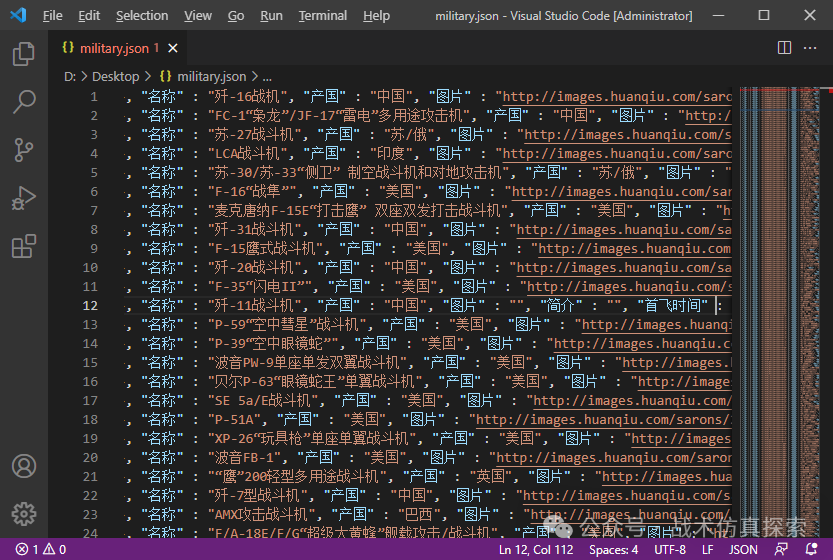Click text "歼-16战斗机" on line 1
The width and height of the screenshot is (833, 560).
click(x=246, y=97)
